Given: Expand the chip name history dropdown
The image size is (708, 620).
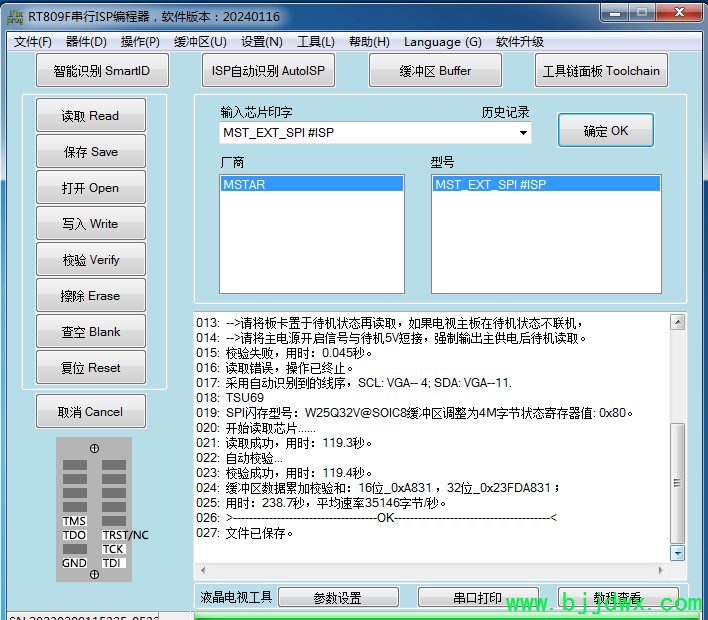Looking at the screenshot, I should coord(522,133).
